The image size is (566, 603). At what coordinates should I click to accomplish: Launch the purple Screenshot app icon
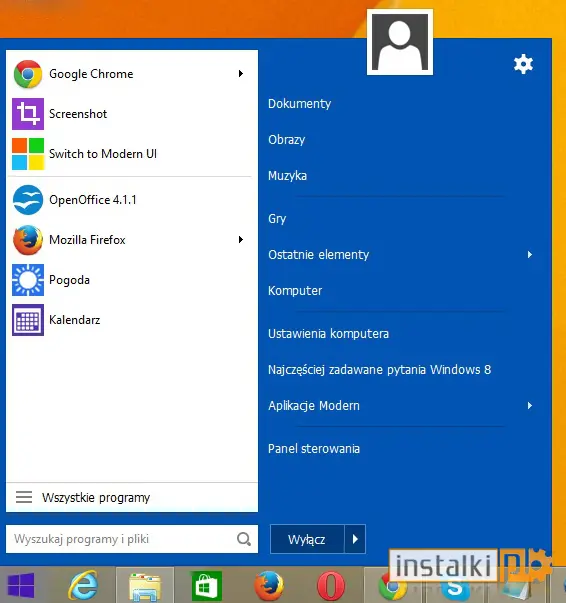point(28,114)
